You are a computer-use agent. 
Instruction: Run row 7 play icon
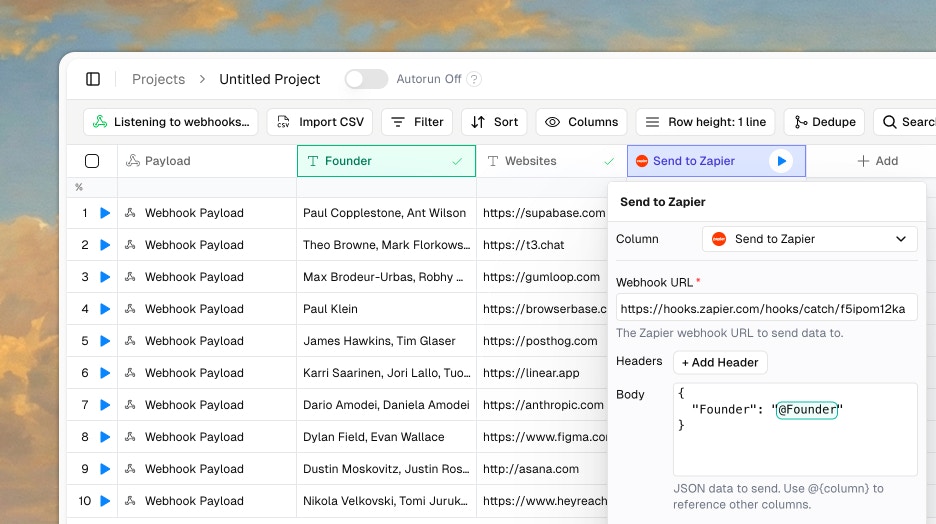click(105, 405)
